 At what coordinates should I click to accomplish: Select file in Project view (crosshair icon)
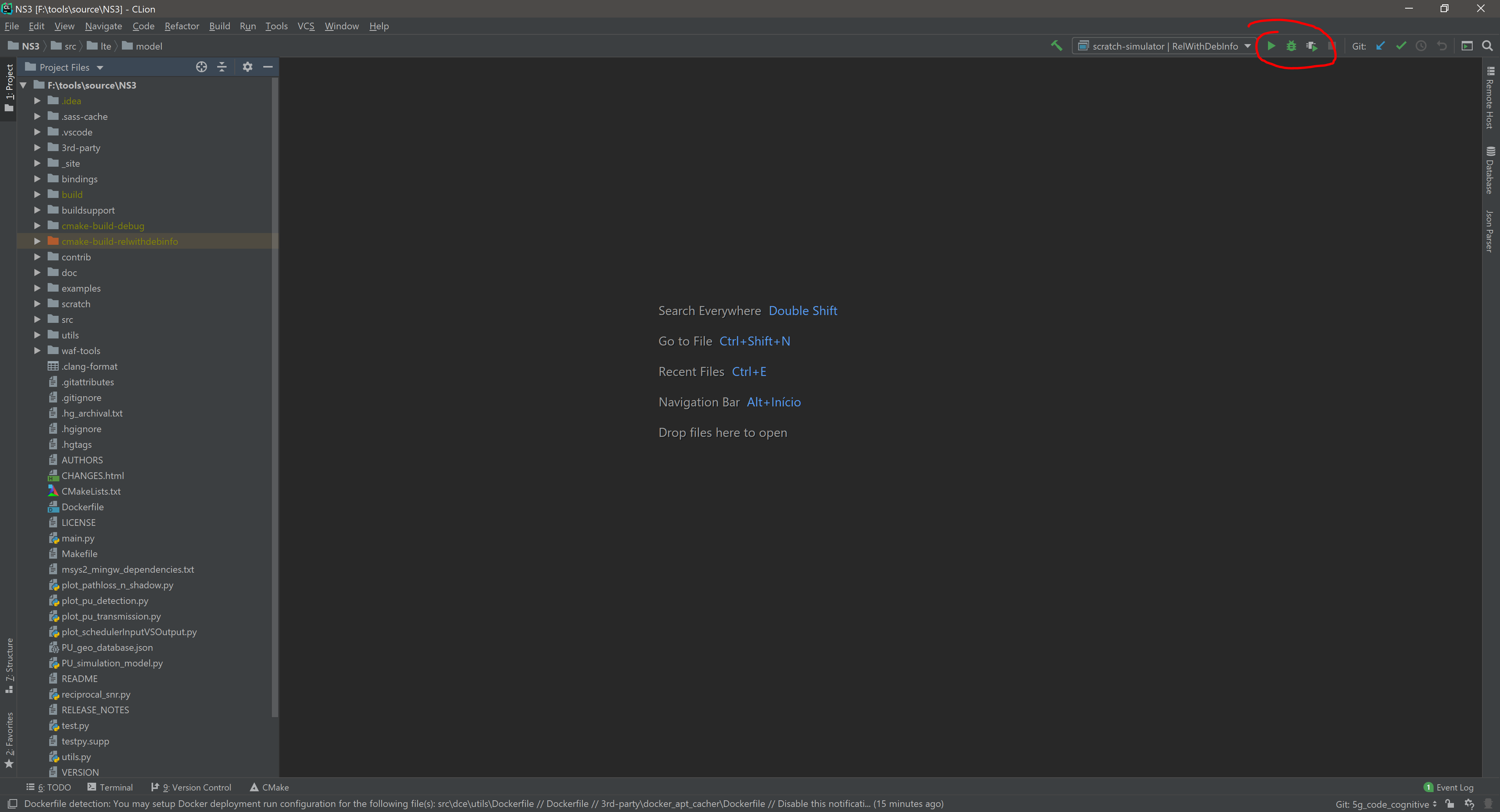pos(202,67)
